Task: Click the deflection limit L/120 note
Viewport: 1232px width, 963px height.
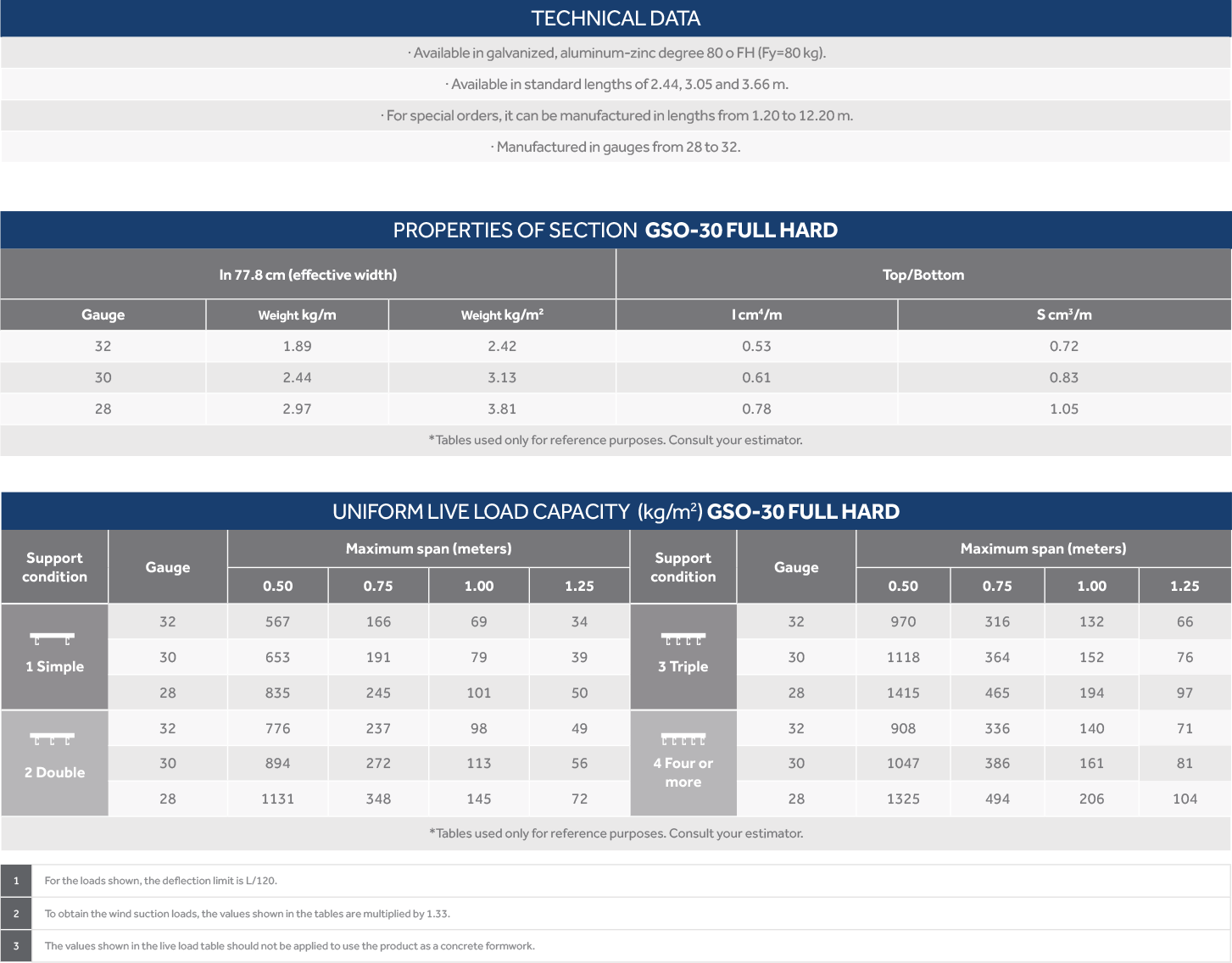Action: point(161,881)
